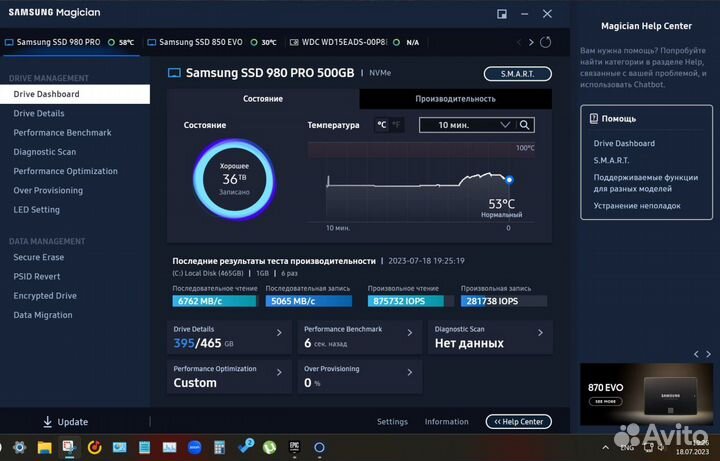This screenshot has height=461, width=720.
Task: Open Поддерживаемые функции для разных моделей link
Action: click(646, 183)
